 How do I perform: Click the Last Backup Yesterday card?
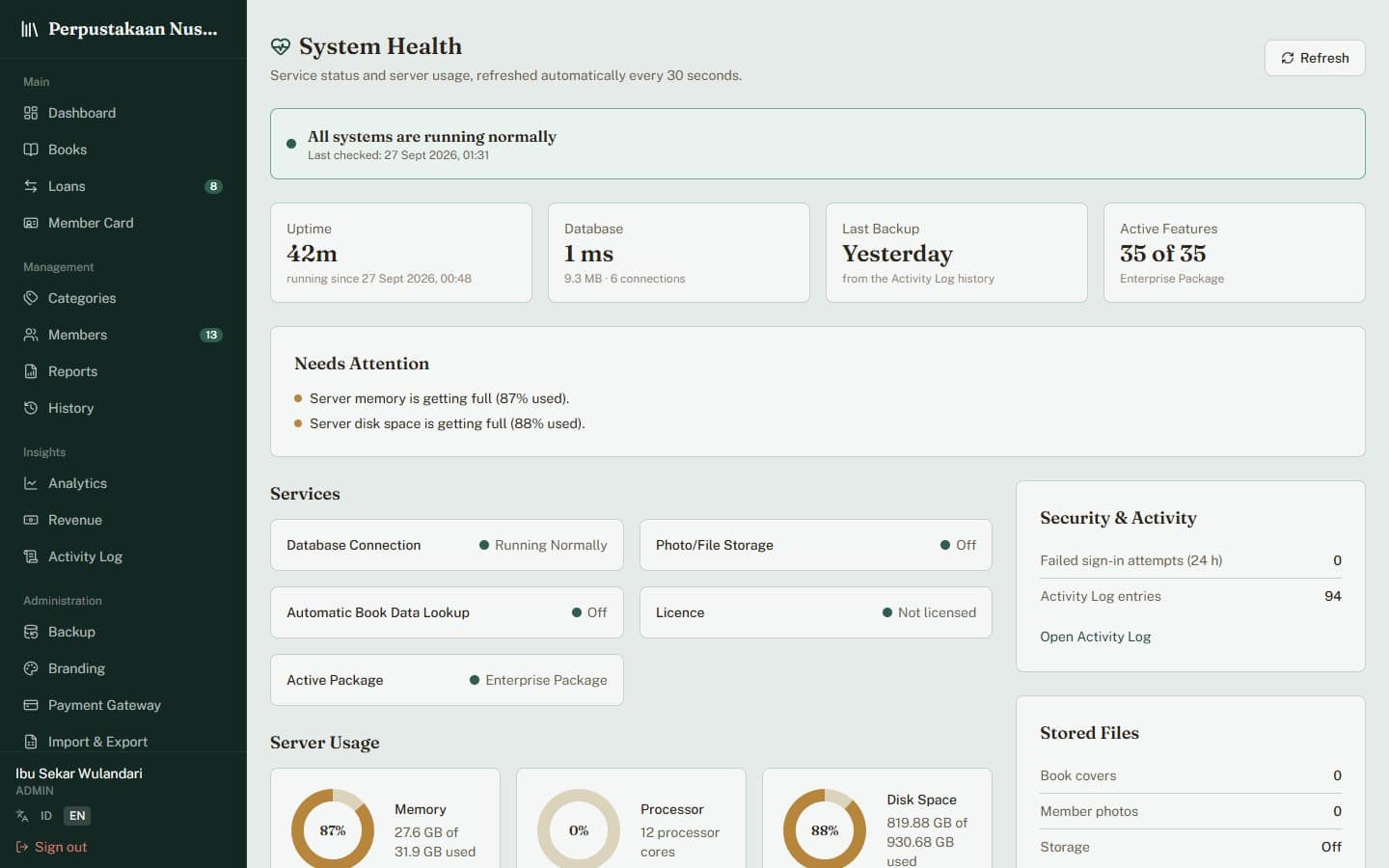coord(957,253)
